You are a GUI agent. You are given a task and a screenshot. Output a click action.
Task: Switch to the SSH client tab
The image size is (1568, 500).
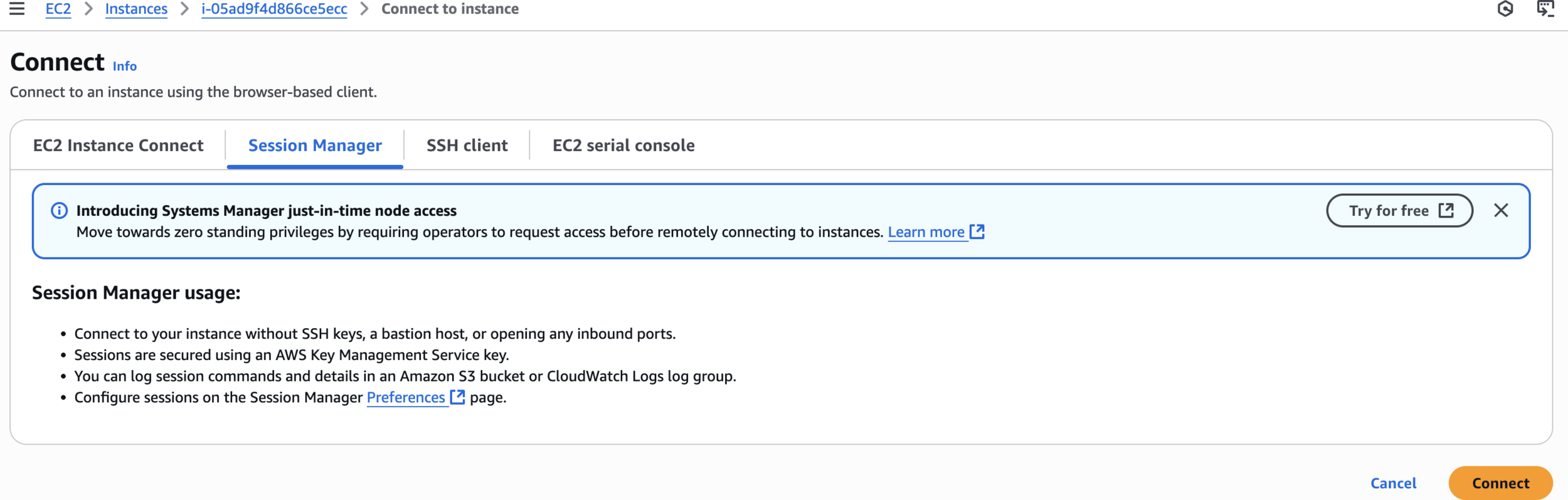coord(467,146)
